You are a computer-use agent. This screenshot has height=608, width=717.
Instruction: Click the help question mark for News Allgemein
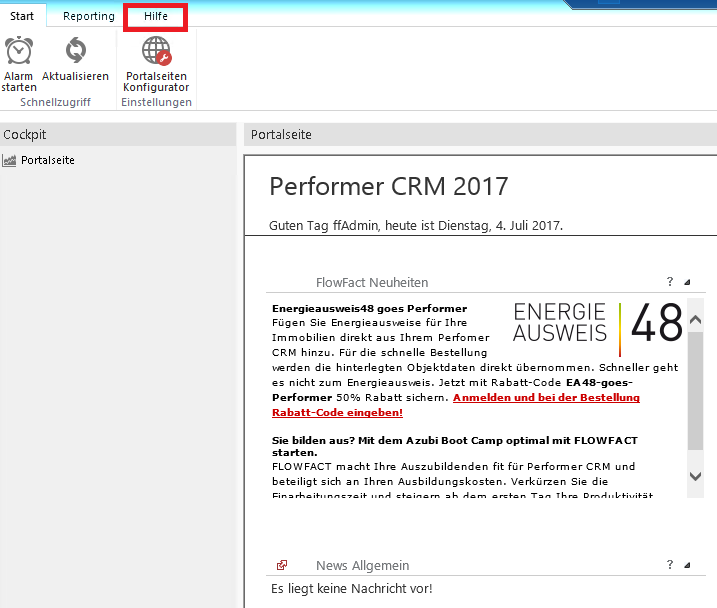[670, 565]
